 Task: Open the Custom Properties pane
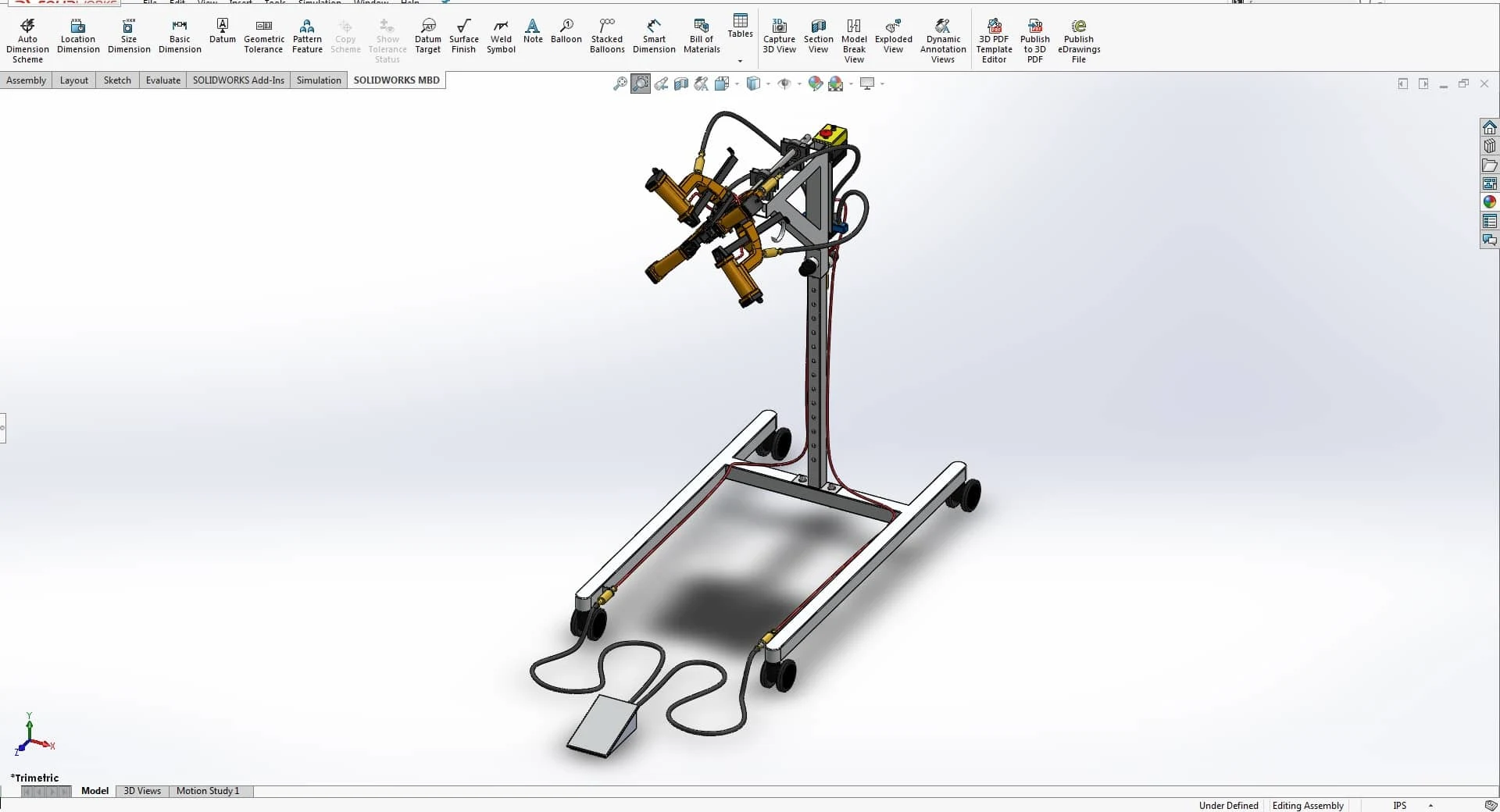tap(1490, 221)
